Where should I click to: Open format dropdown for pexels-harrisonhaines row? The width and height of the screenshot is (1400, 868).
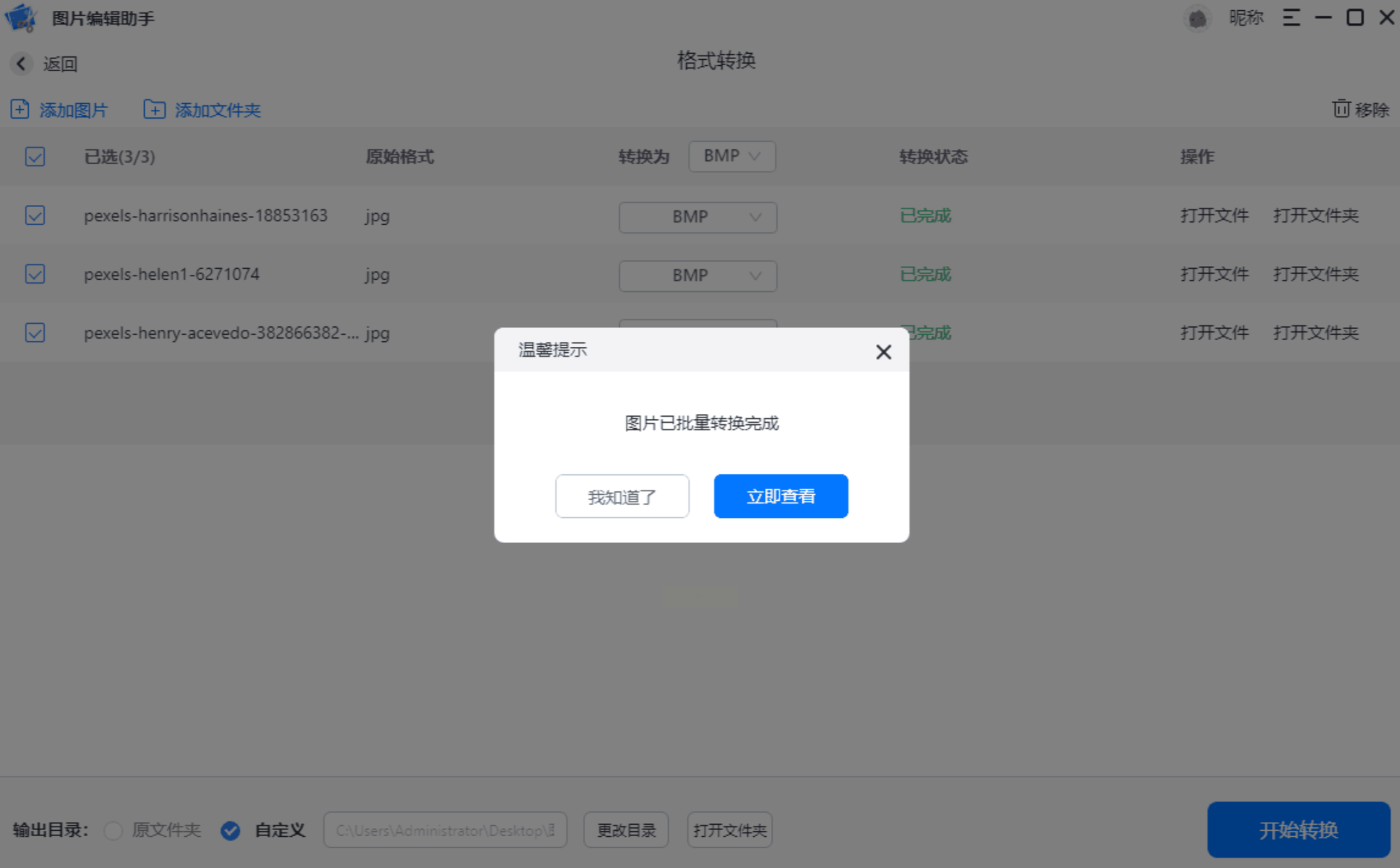tap(698, 217)
